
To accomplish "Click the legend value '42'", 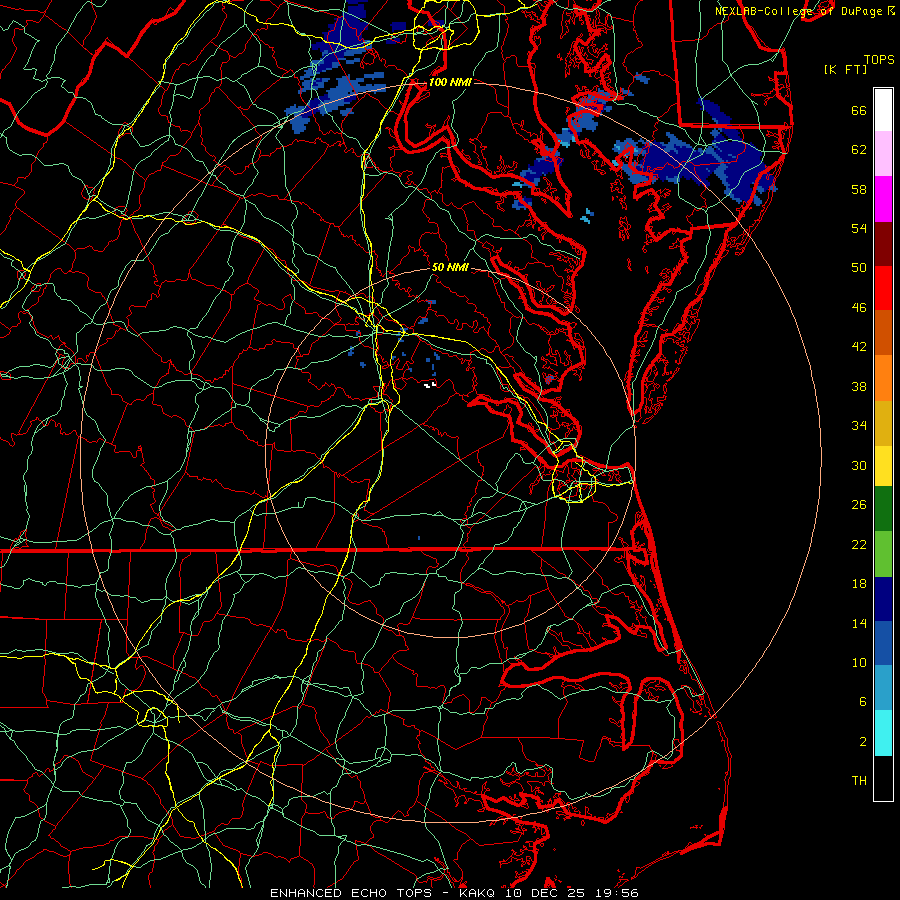I will coord(859,347).
